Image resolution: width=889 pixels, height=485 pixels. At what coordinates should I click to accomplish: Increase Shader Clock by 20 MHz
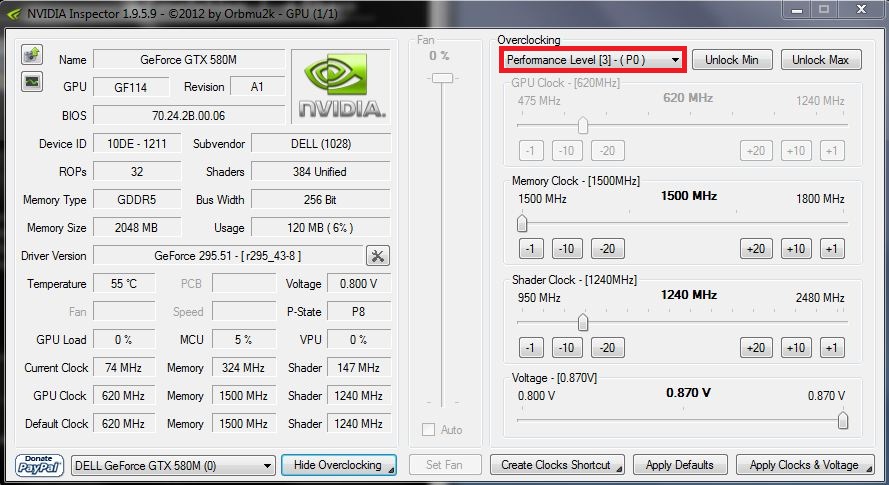[756, 347]
